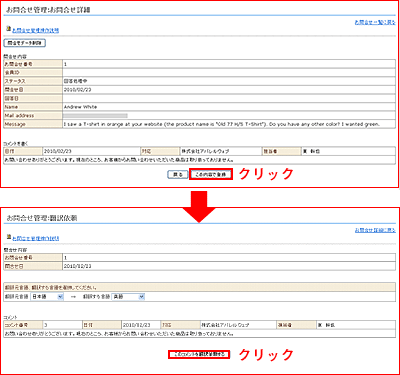Click the ステータス value 回答処理中

pos(76,81)
